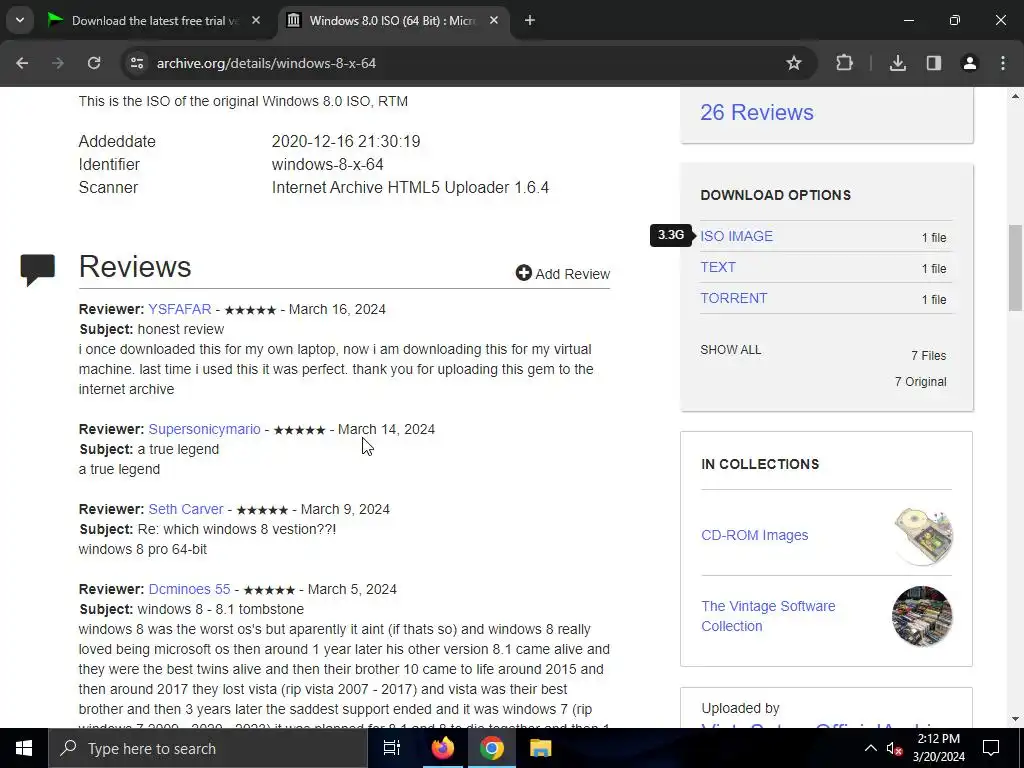Open a new tab with plus button
The width and height of the screenshot is (1024, 768).
pos(530,21)
